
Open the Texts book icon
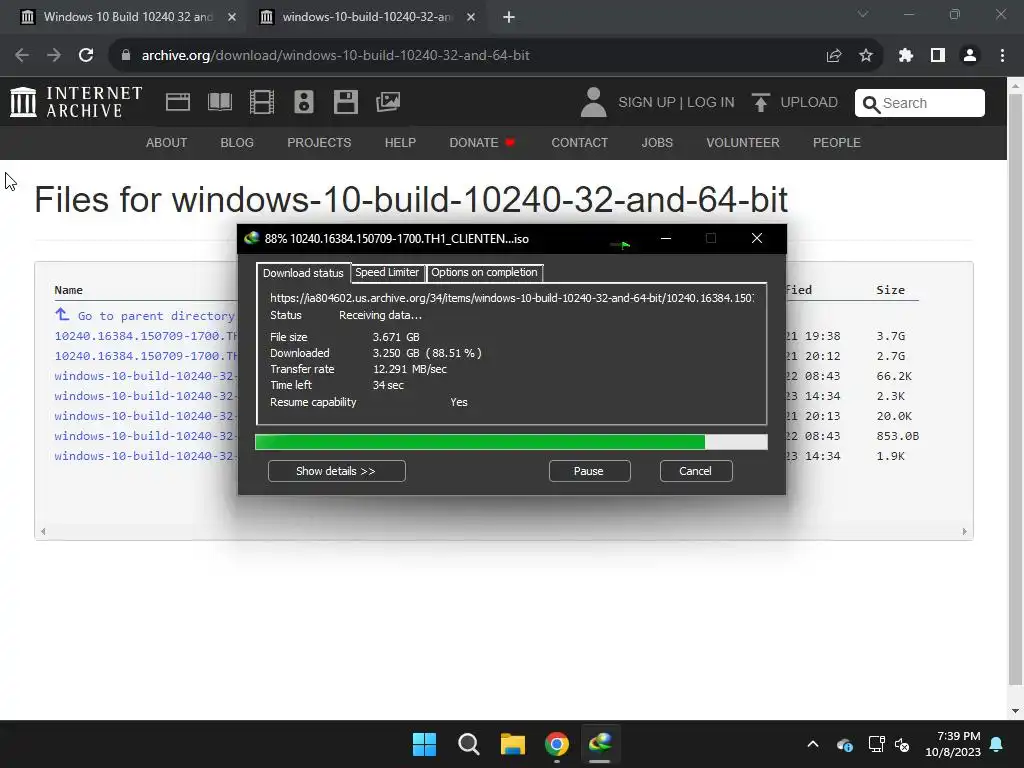[220, 103]
